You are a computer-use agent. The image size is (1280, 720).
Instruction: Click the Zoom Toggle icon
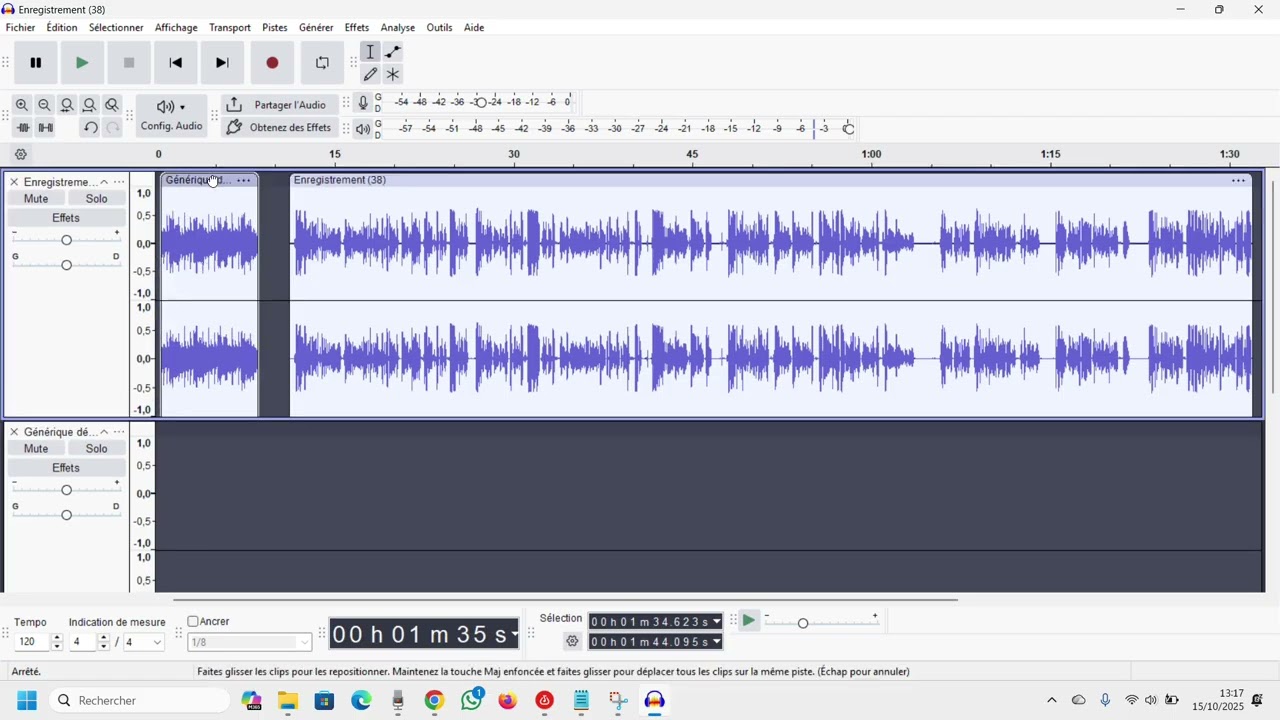[112, 105]
